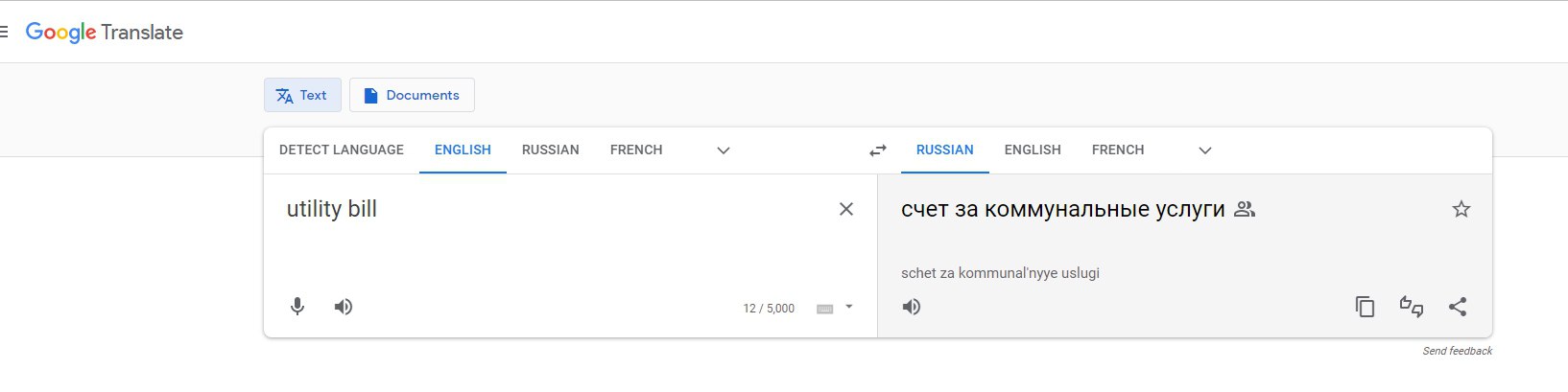Swap source and target languages
The height and width of the screenshot is (392, 1568).
878,150
